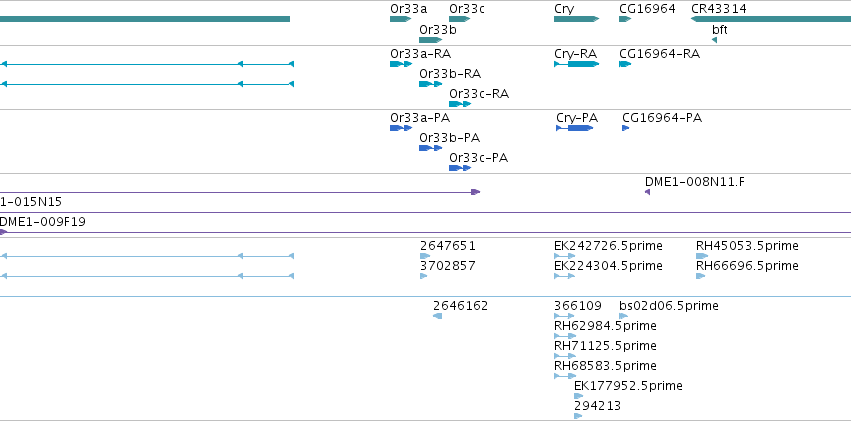Select the Cry-PA protein label
This screenshot has height=421, width=851.
577,118
